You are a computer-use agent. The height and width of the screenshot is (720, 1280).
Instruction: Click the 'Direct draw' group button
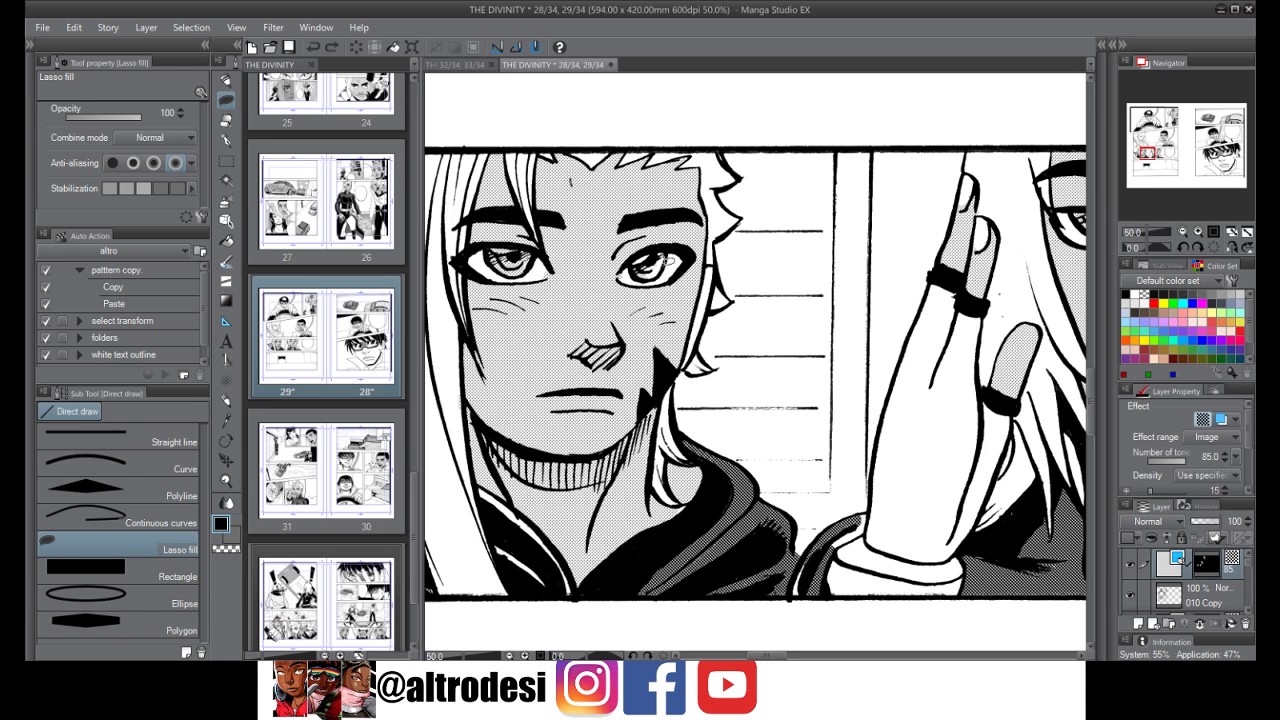[69, 412]
